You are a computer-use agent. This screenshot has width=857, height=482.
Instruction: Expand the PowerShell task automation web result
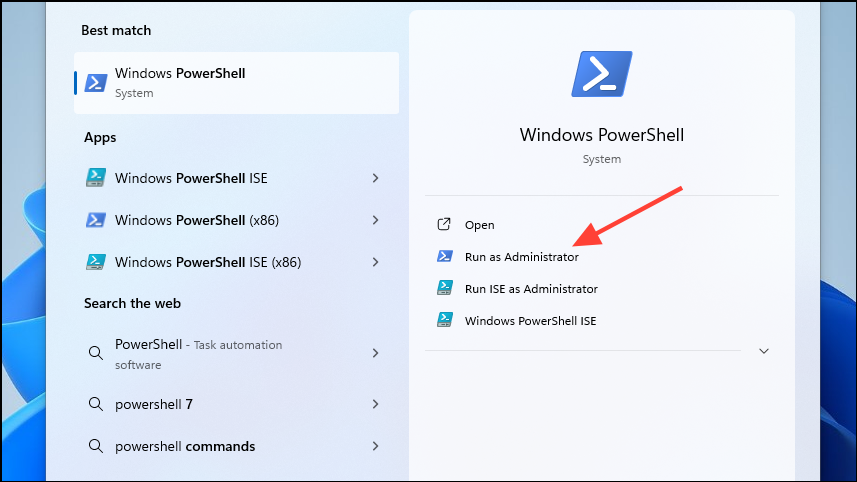375,353
